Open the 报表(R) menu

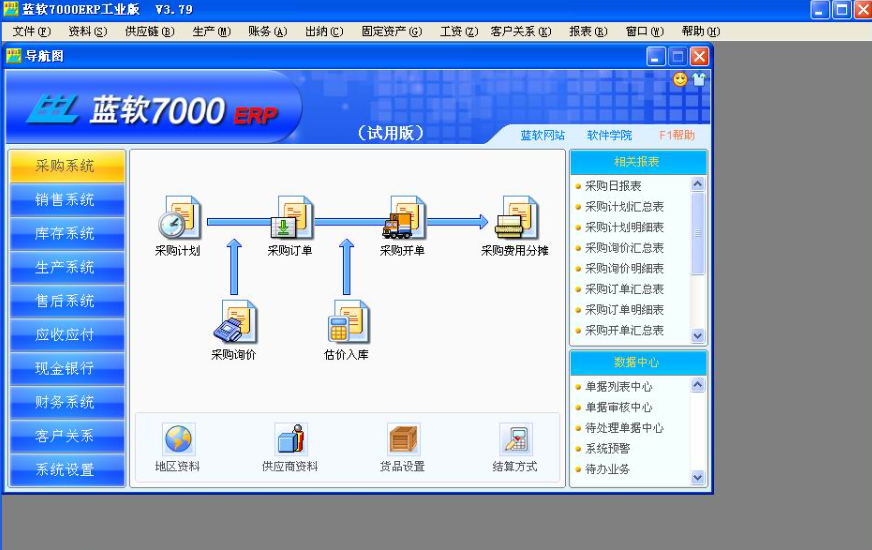(588, 32)
